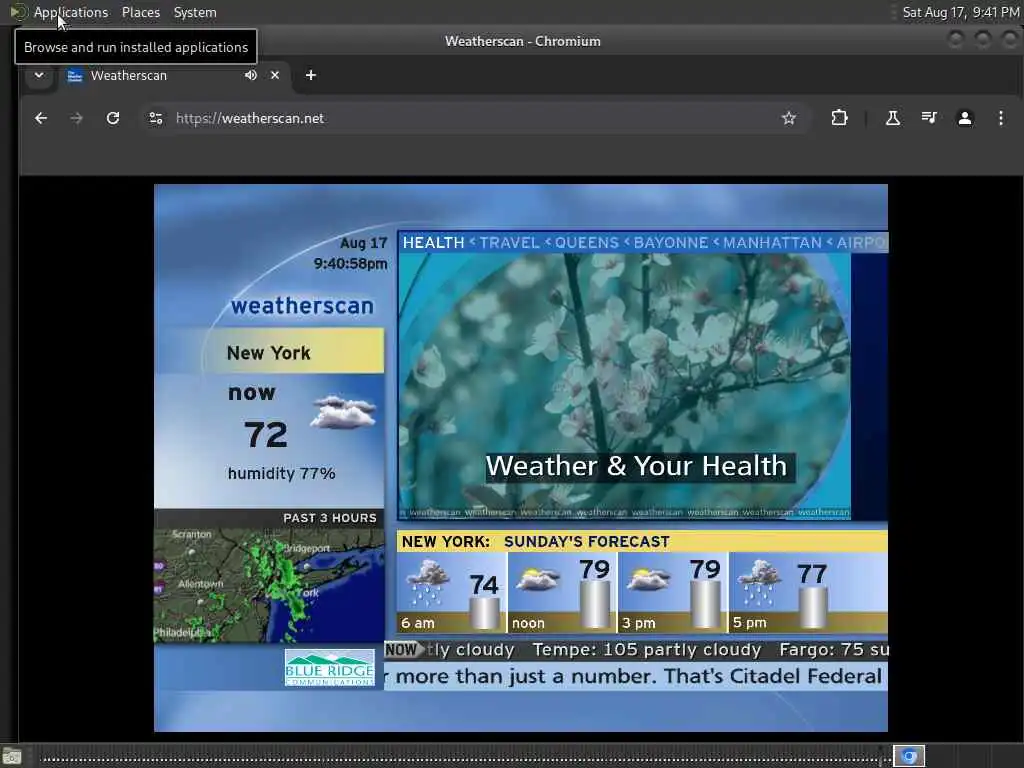The height and width of the screenshot is (768, 1024).
Task: Click the show desktop icon in bottom panel
Action: [11, 757]
